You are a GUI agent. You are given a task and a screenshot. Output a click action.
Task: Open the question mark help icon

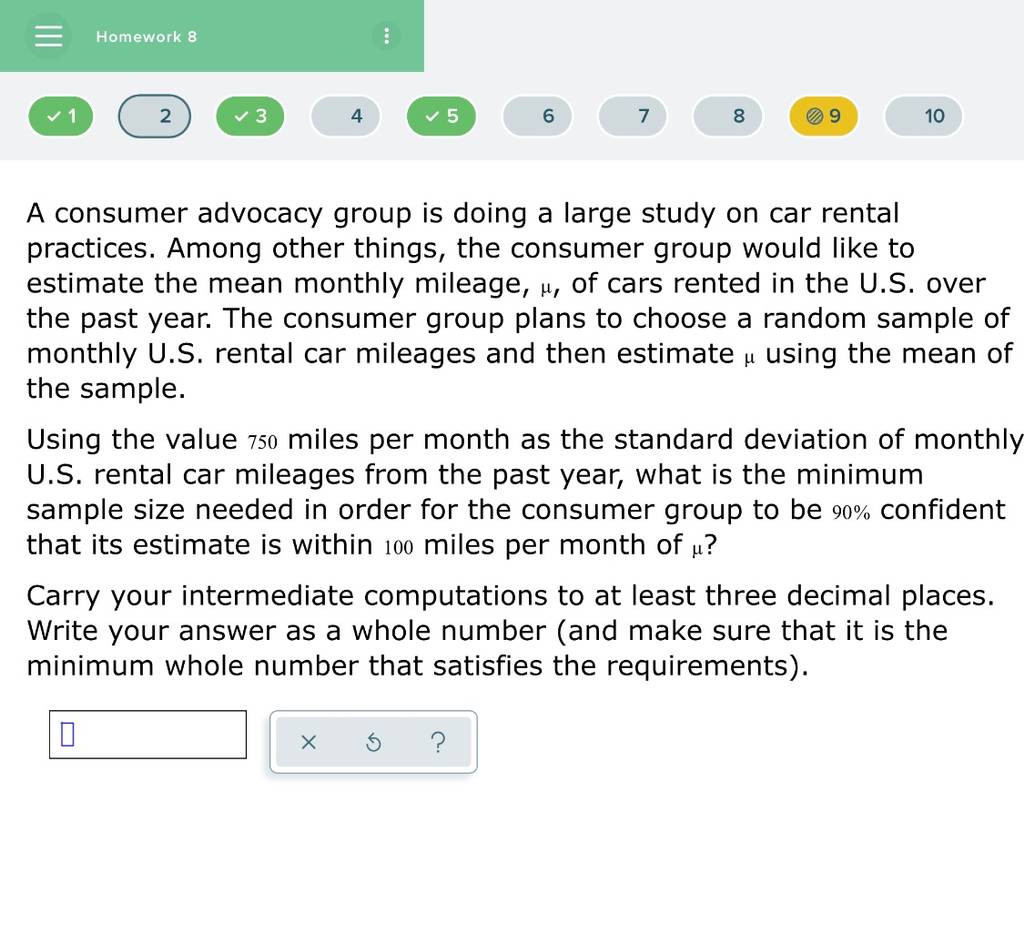coord(438,742)
